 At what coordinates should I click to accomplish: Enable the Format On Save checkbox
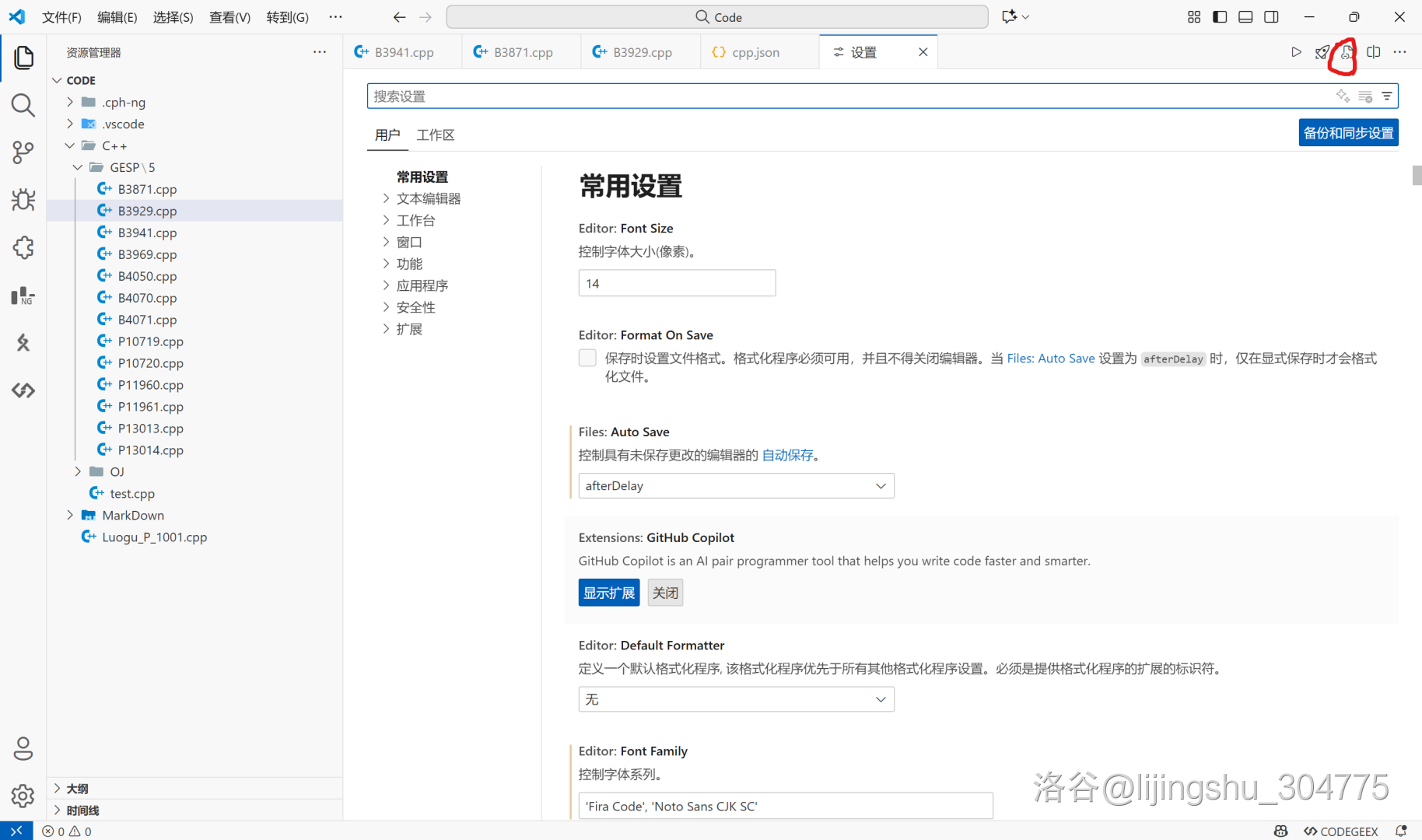587,358
